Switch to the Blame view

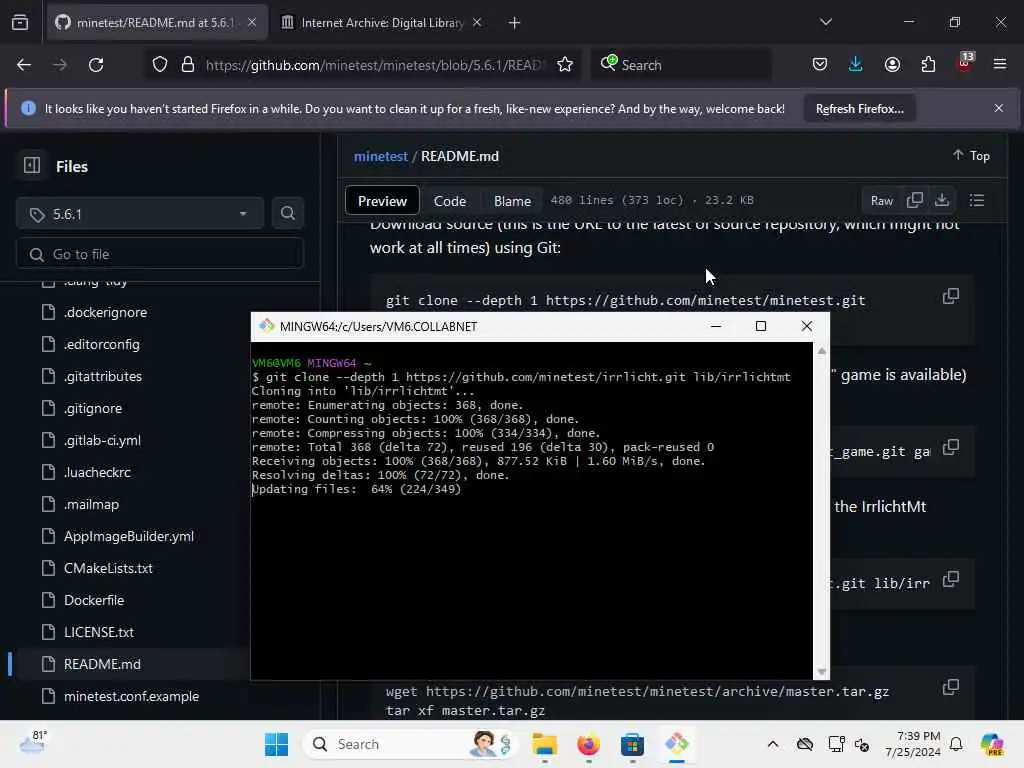[512, 201]
